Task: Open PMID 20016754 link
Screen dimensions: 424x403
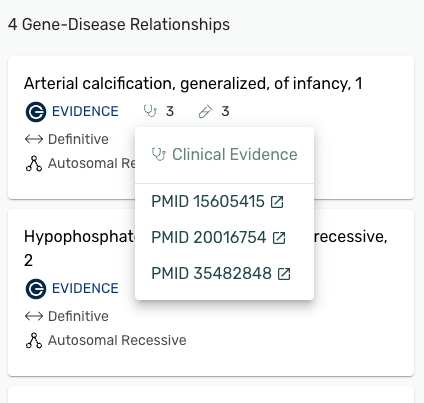Action: point(209,238)
